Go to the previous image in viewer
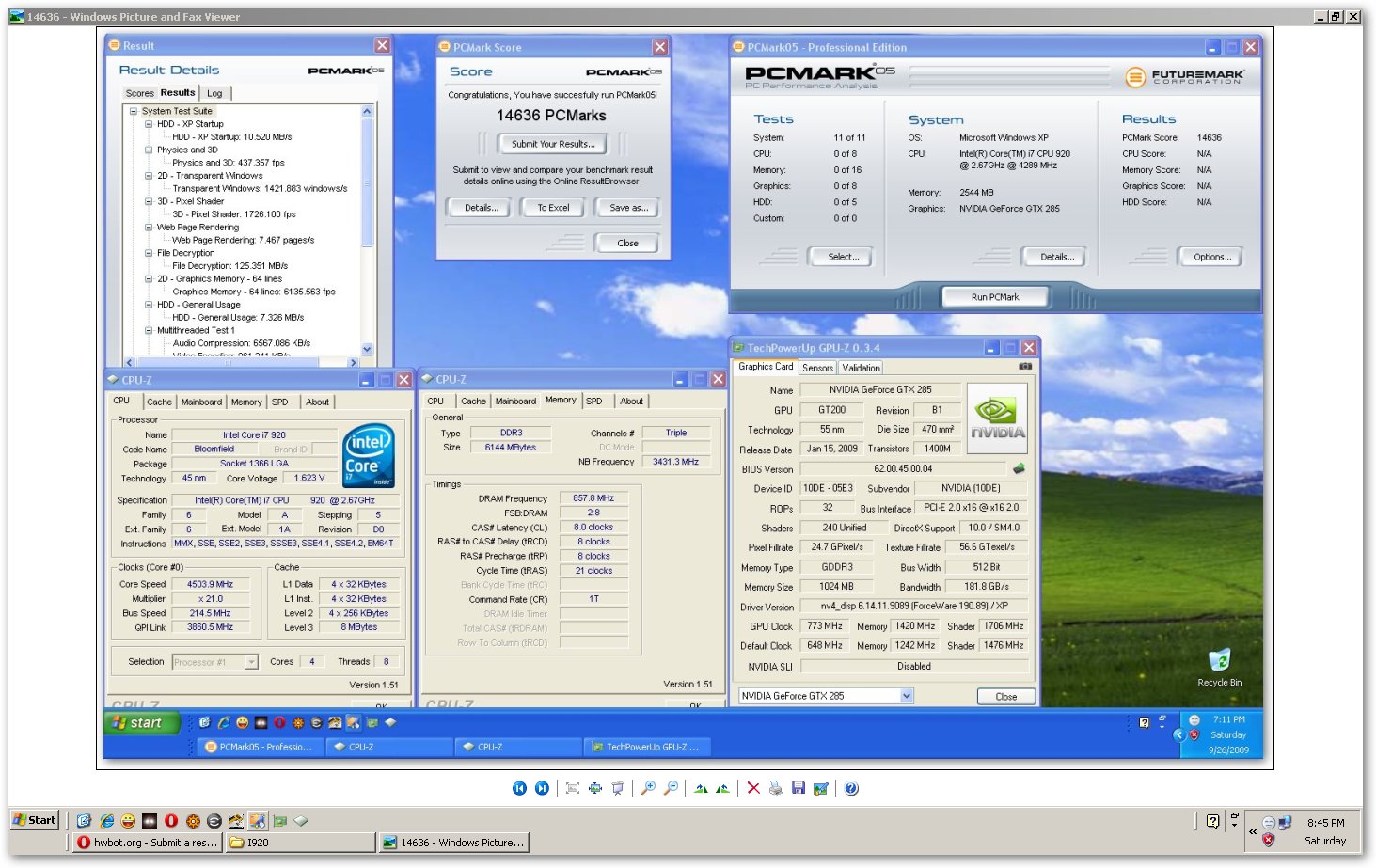Viewport: 1376px width, 868px height. click(x=519, y=788)
